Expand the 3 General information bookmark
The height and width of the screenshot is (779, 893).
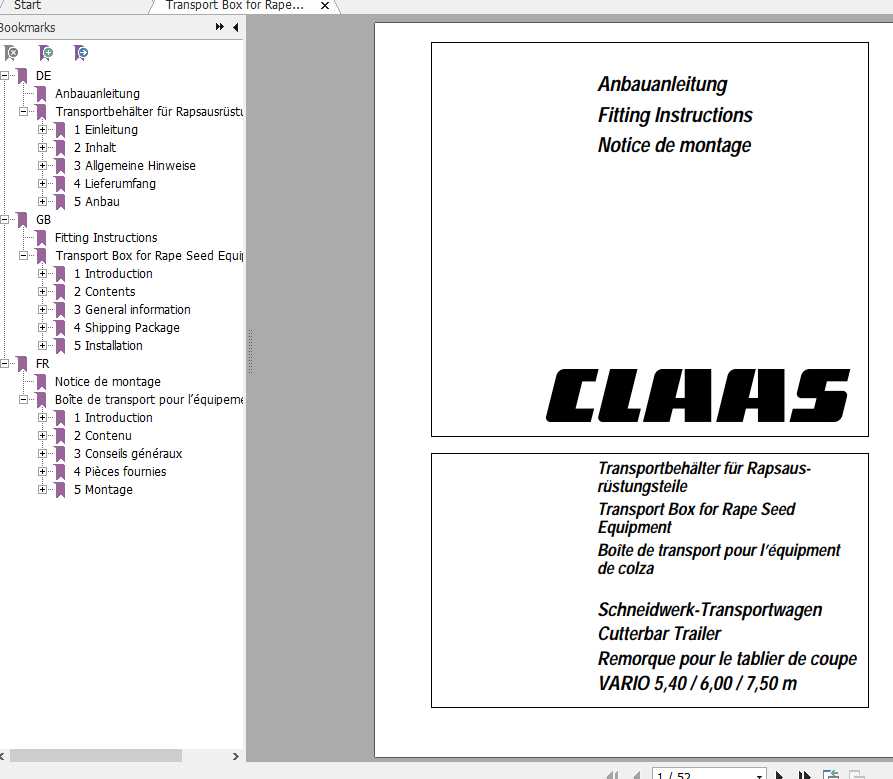pos(42,309)
